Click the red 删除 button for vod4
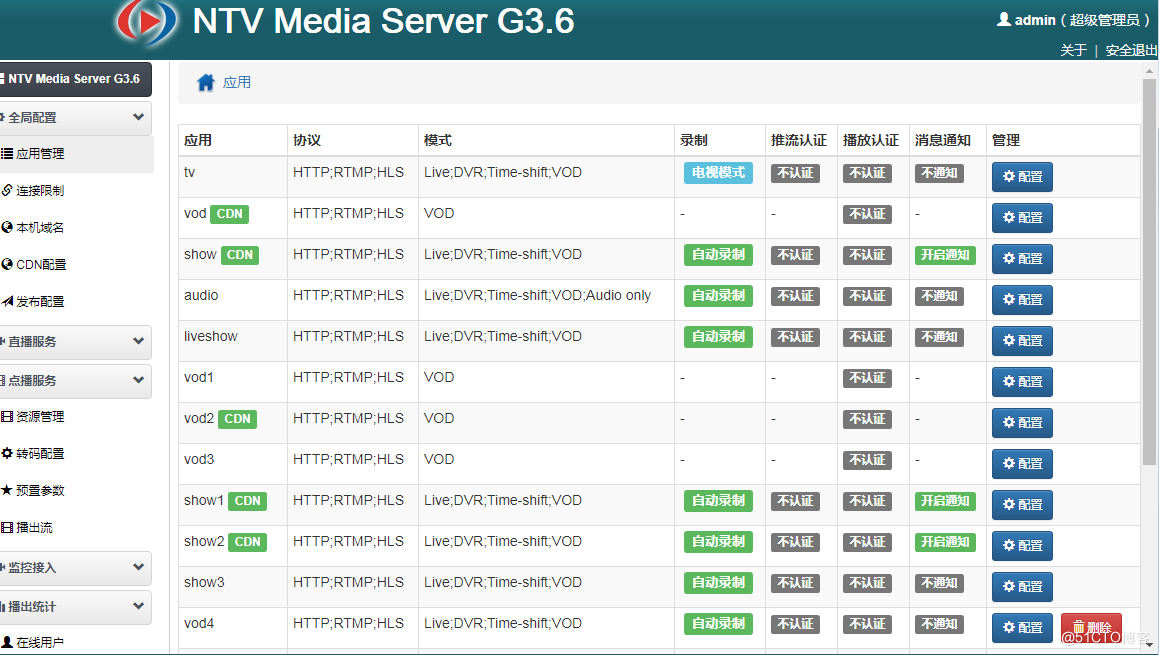 [x=1091, y=628]
